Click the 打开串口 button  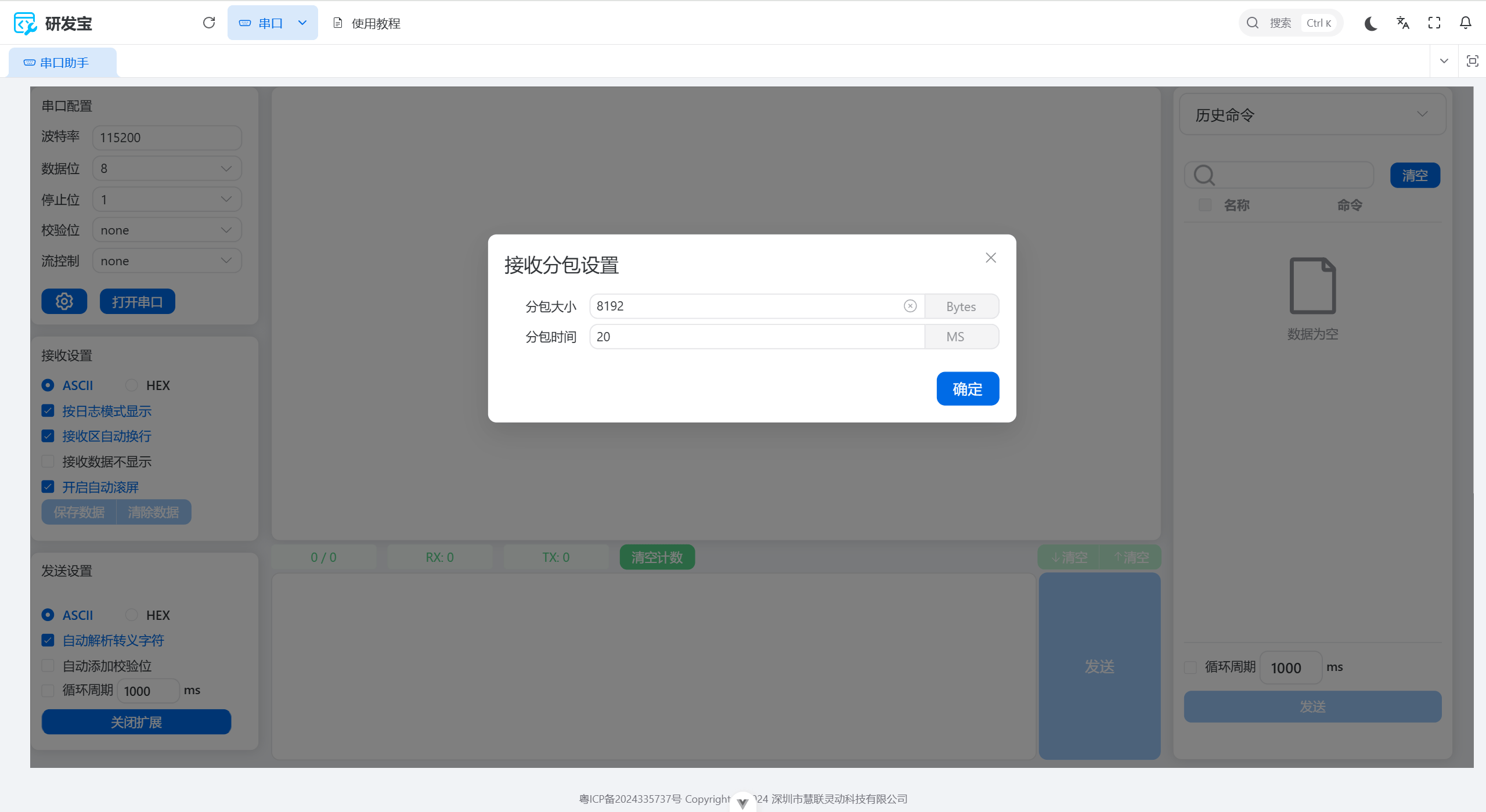click(137, 301)
